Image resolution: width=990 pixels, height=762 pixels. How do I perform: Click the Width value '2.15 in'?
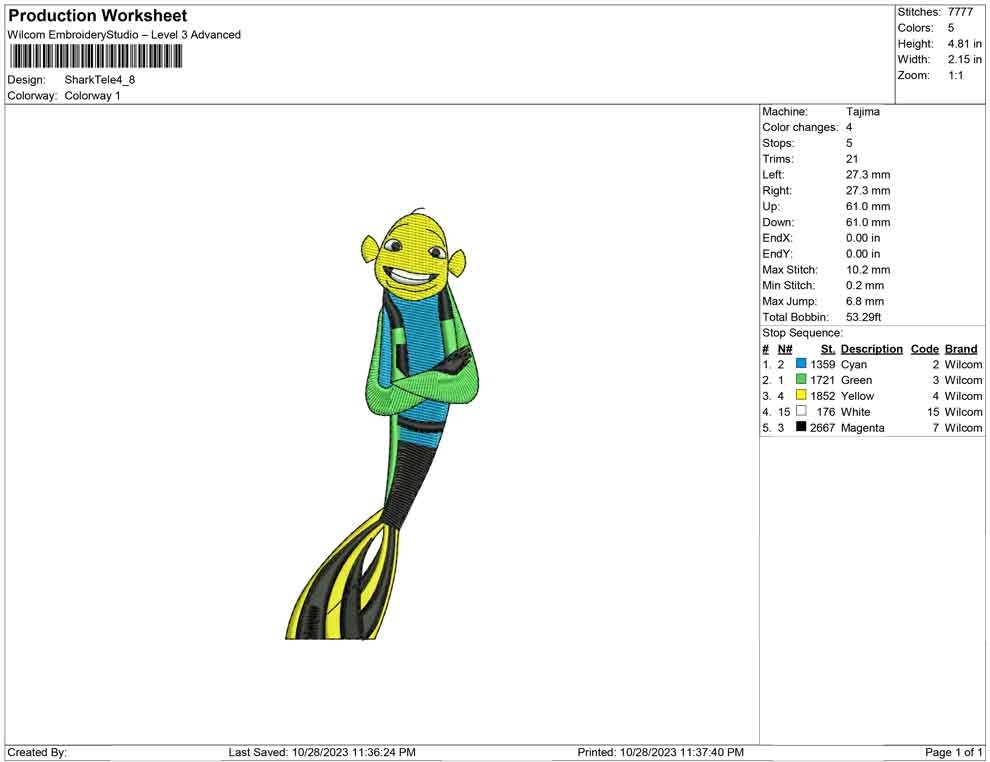coord(964,59)
